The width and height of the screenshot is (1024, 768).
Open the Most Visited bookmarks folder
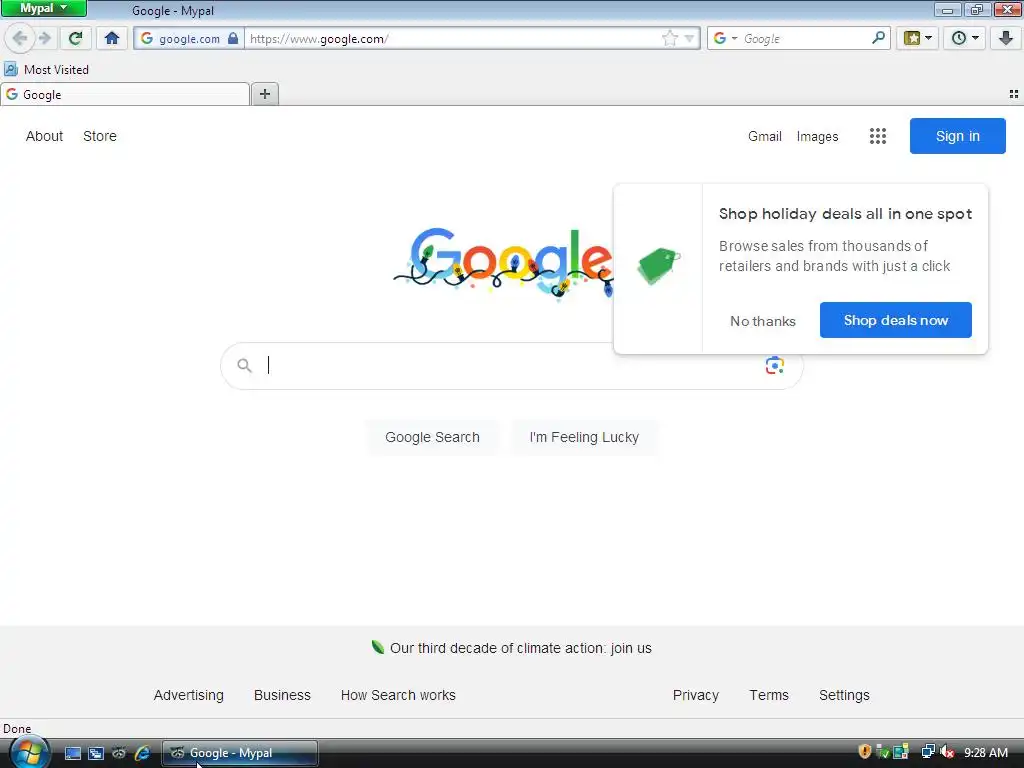[47, 69]
